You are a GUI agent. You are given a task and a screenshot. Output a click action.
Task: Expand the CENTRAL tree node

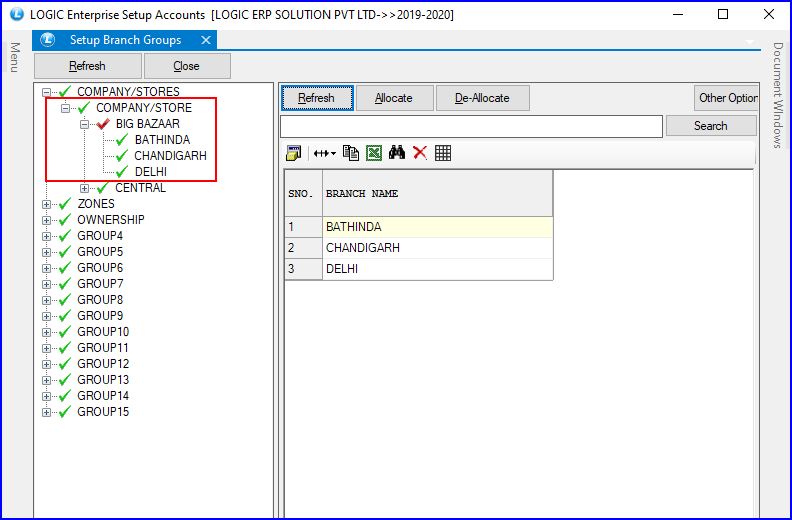[85, 188]
